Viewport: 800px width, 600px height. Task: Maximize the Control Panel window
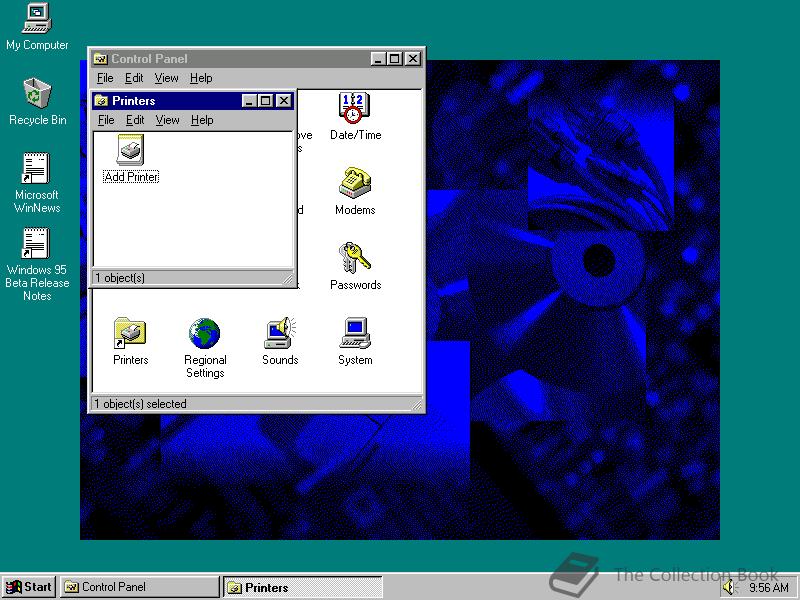394,59
